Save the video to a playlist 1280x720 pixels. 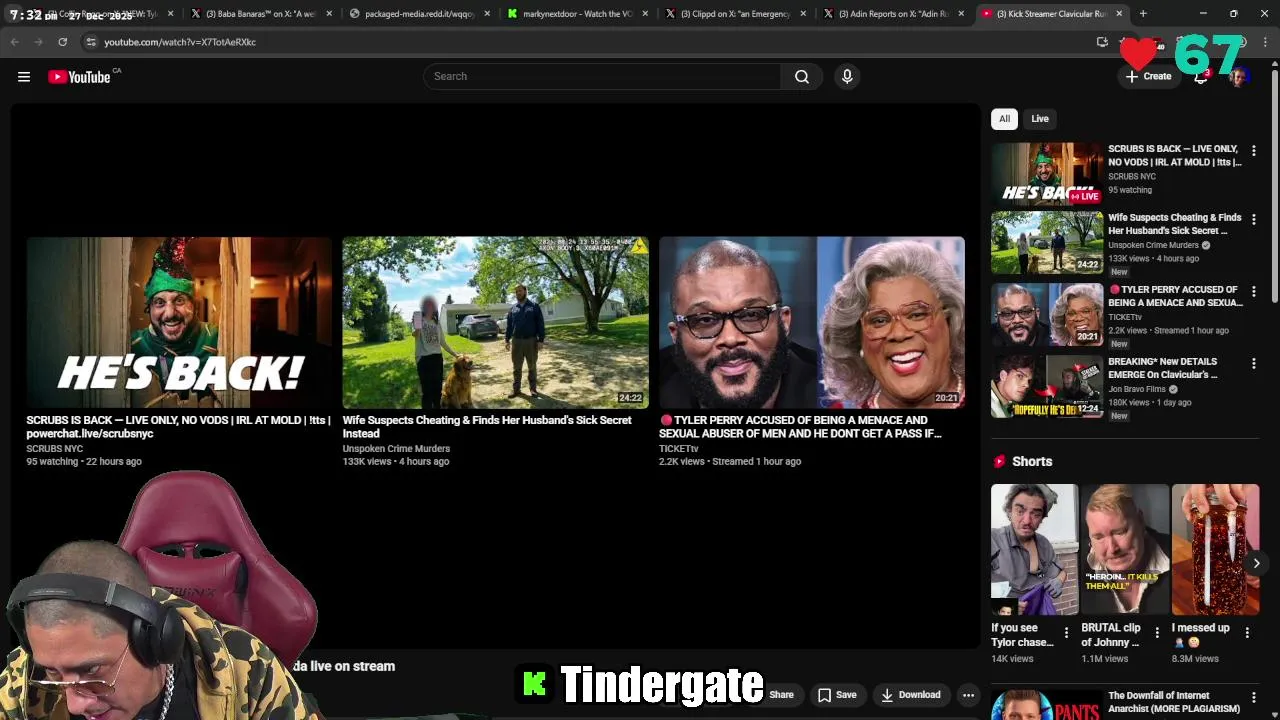[x=837, y=695]
